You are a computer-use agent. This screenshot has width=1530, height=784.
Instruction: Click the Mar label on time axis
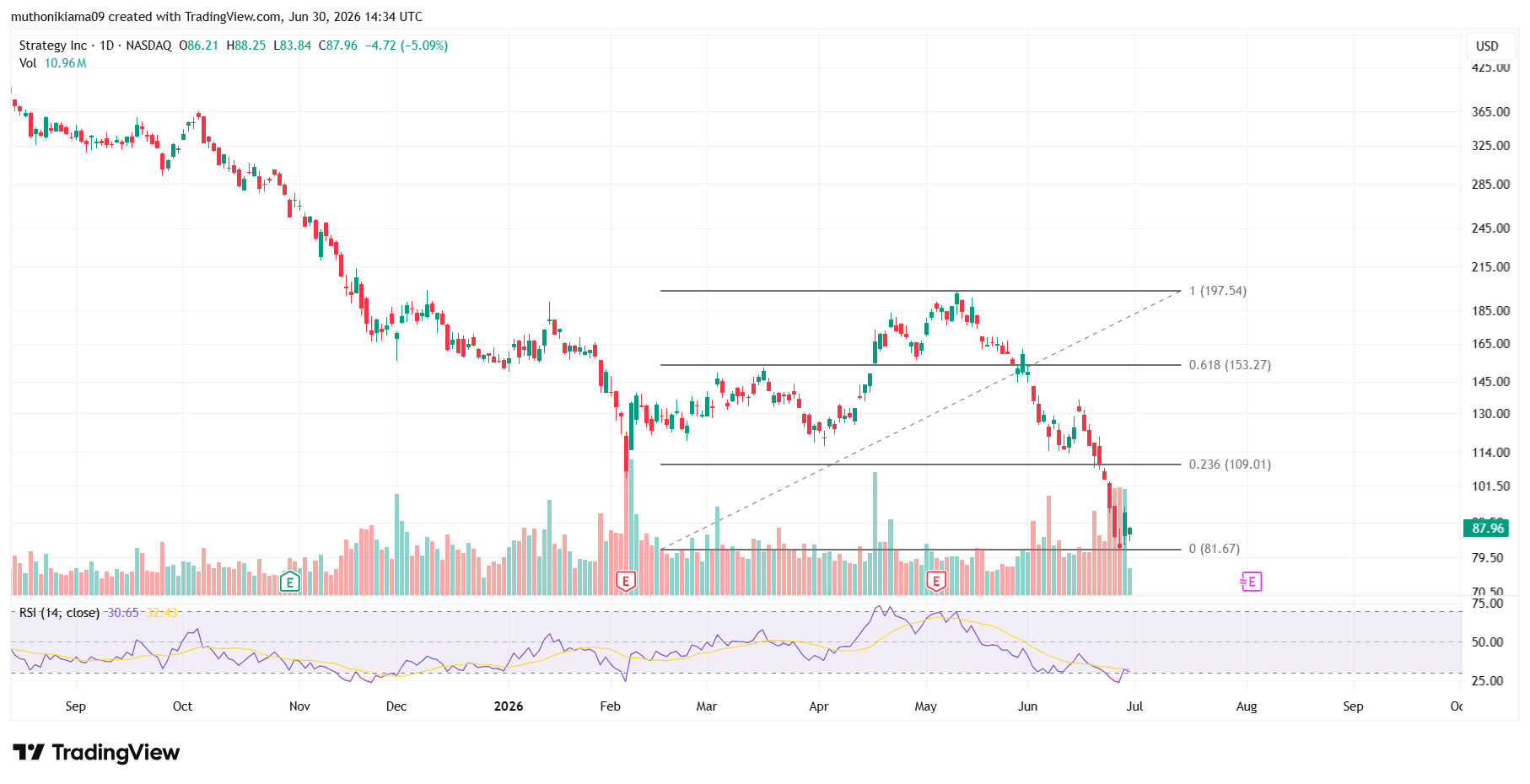(x=707, y=706)
